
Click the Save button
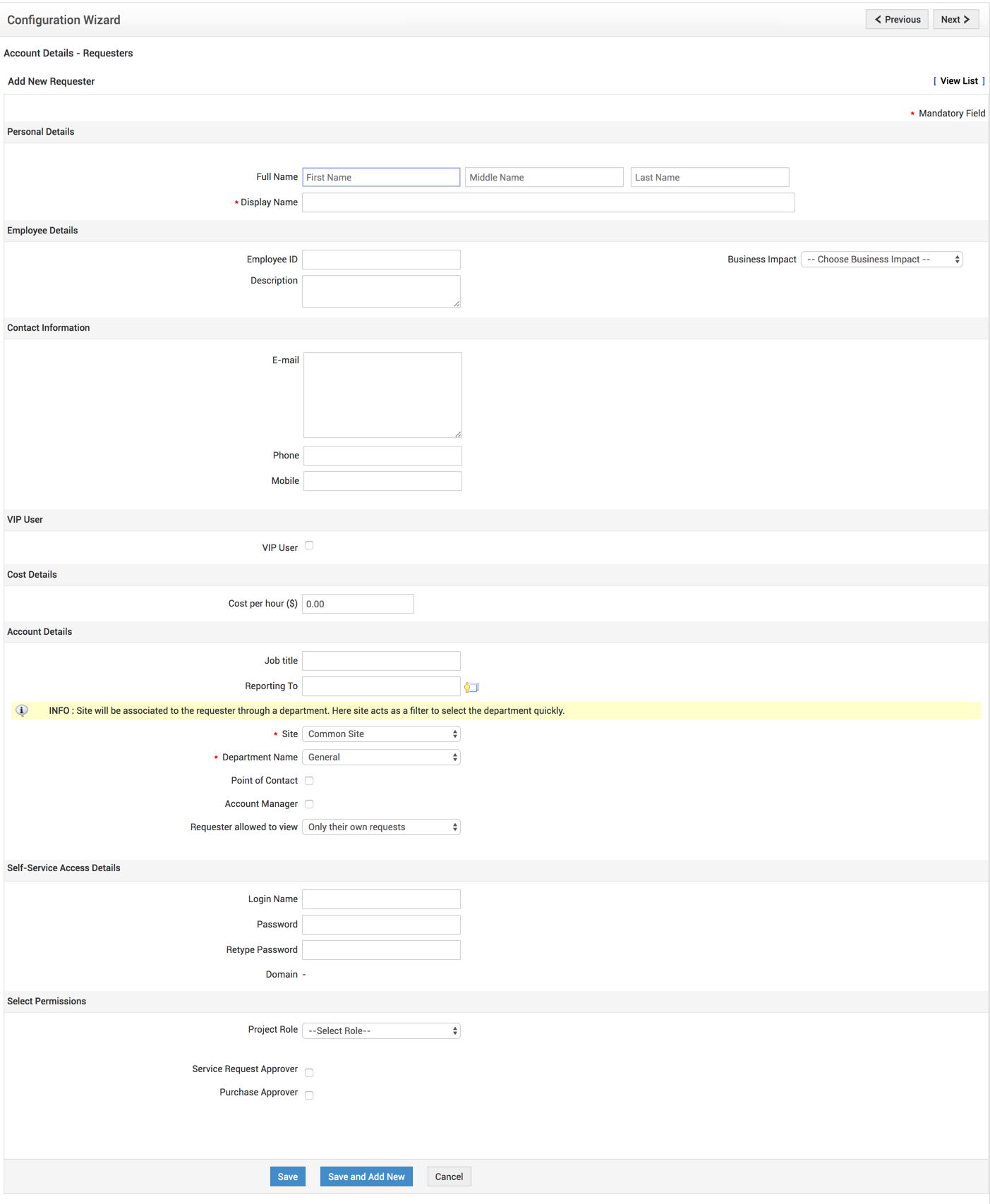pos(288,1176)
